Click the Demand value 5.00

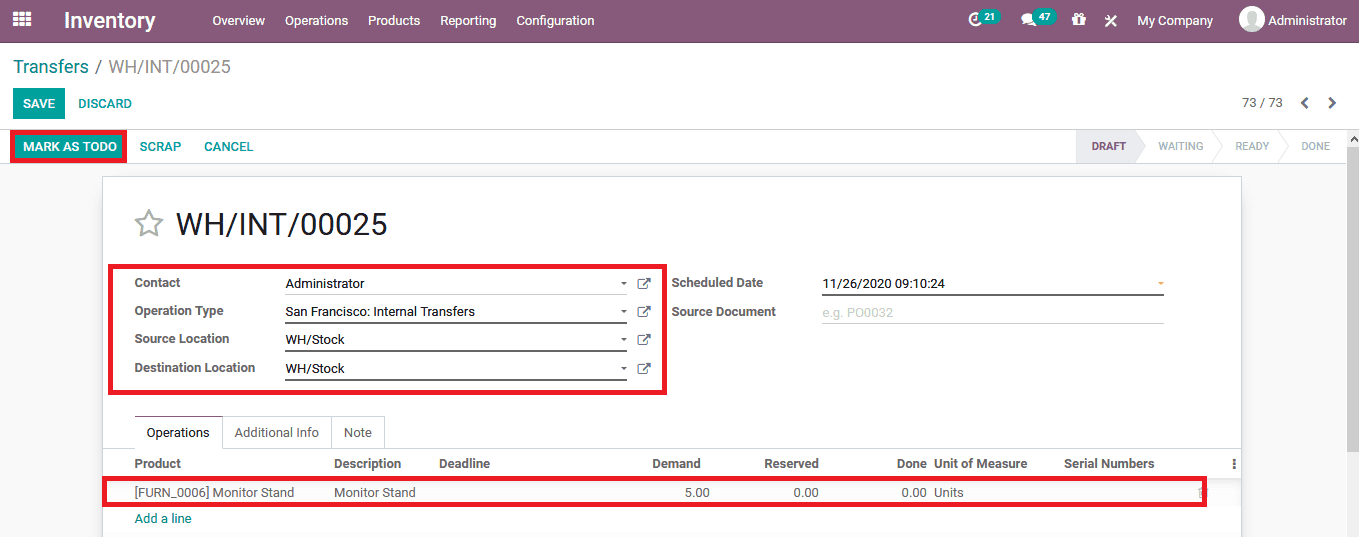click(697, 493)
